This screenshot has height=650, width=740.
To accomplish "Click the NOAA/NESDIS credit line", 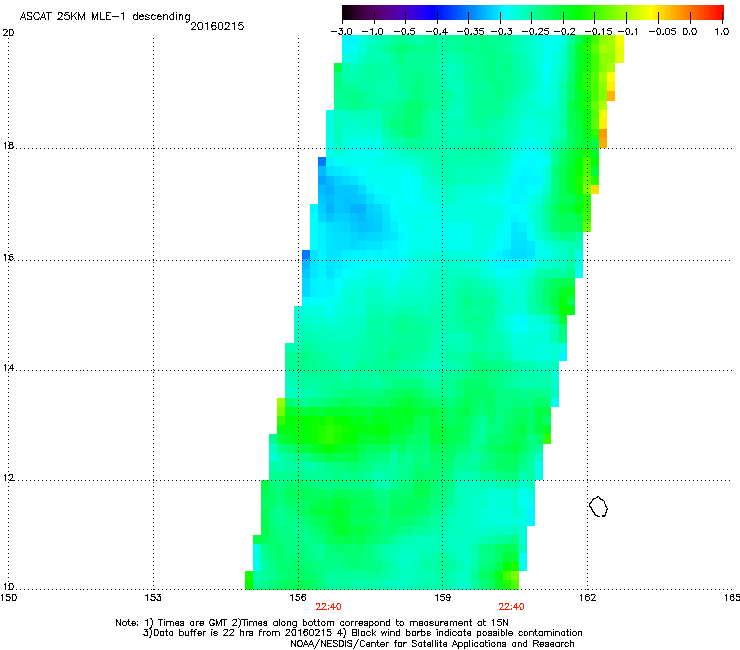I will [x=432, y=644].
